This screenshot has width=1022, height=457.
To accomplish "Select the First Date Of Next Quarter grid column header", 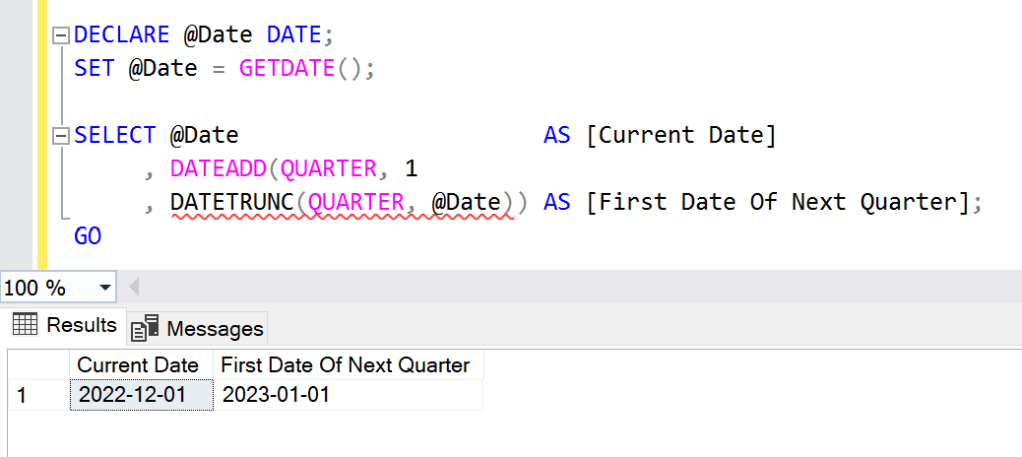I will pos(346,365).
